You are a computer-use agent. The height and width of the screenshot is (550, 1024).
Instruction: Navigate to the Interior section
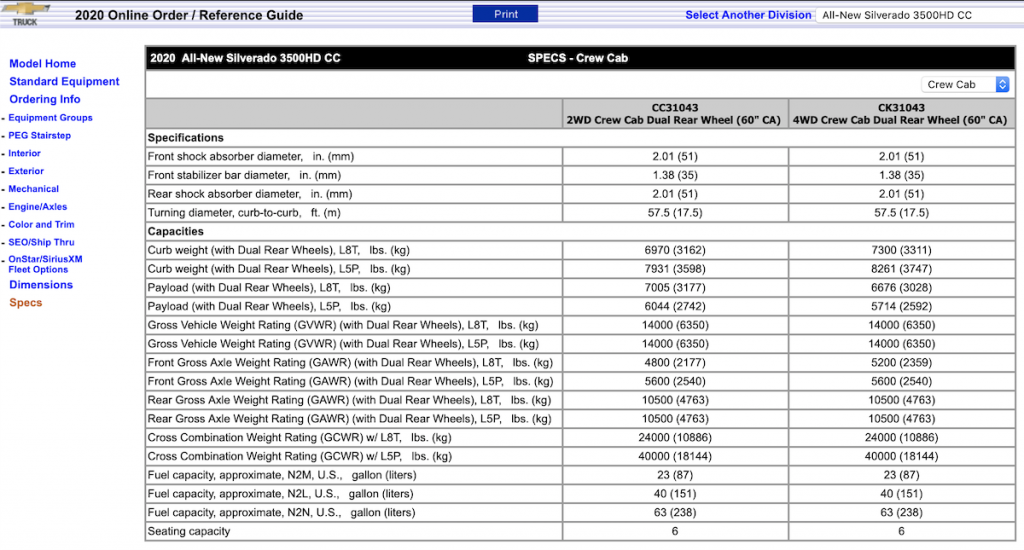tap(24, 153)
